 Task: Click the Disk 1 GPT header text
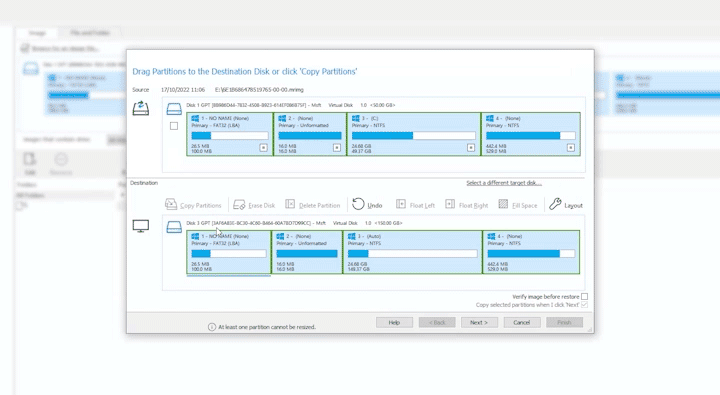(x=290, y=105)
